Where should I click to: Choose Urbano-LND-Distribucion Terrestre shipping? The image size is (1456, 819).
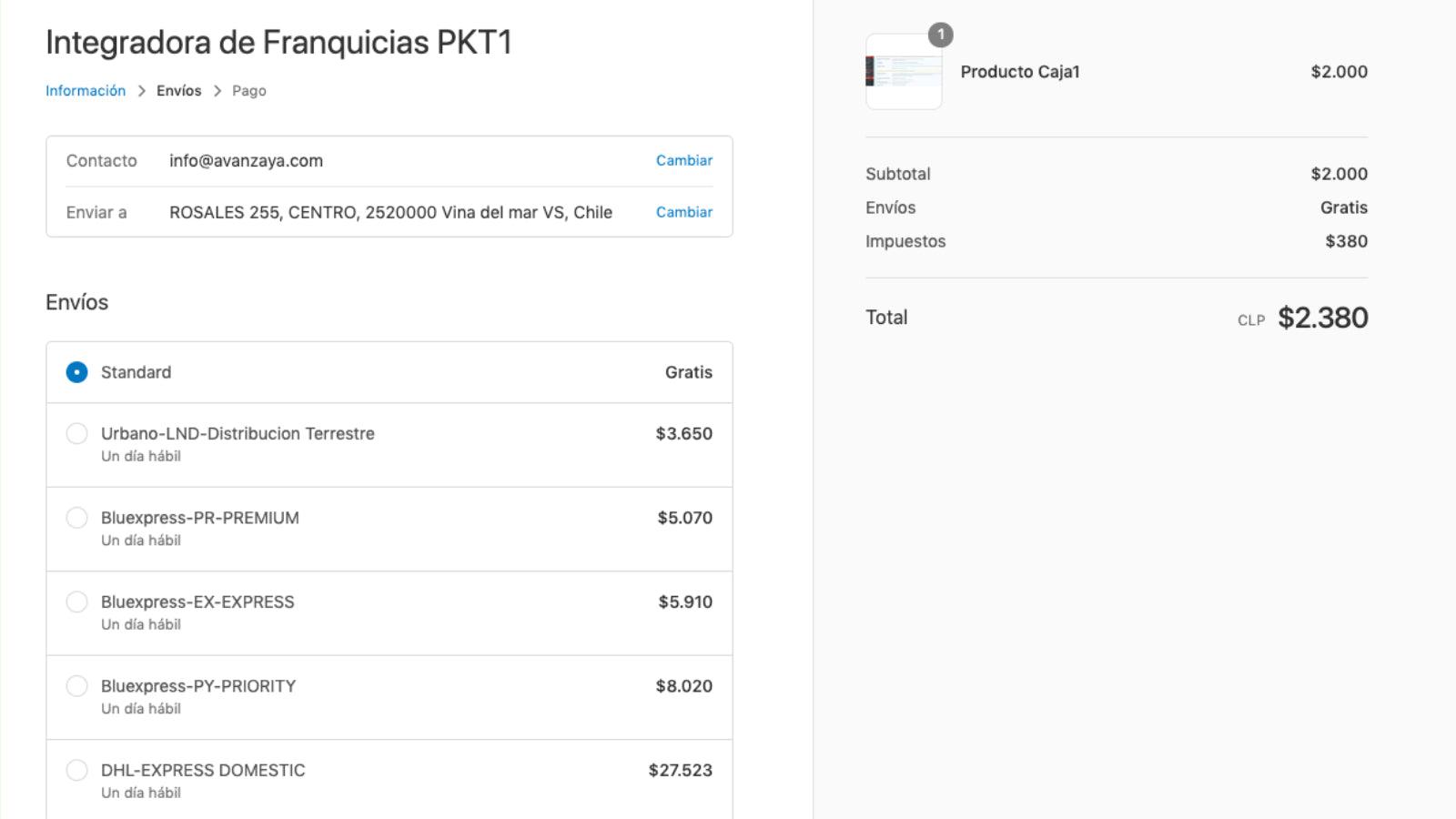[x=77, y=434]
